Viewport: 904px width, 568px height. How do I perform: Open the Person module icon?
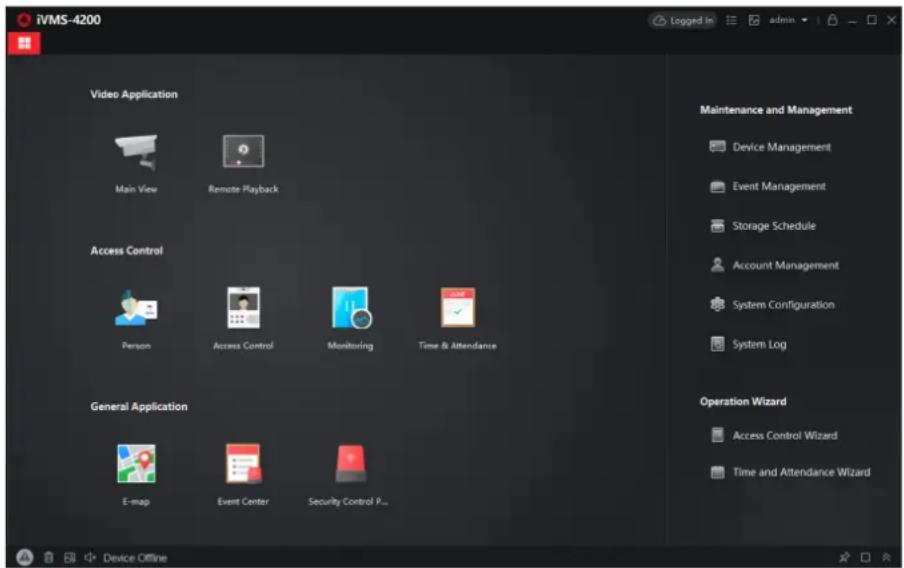(136, 308)
